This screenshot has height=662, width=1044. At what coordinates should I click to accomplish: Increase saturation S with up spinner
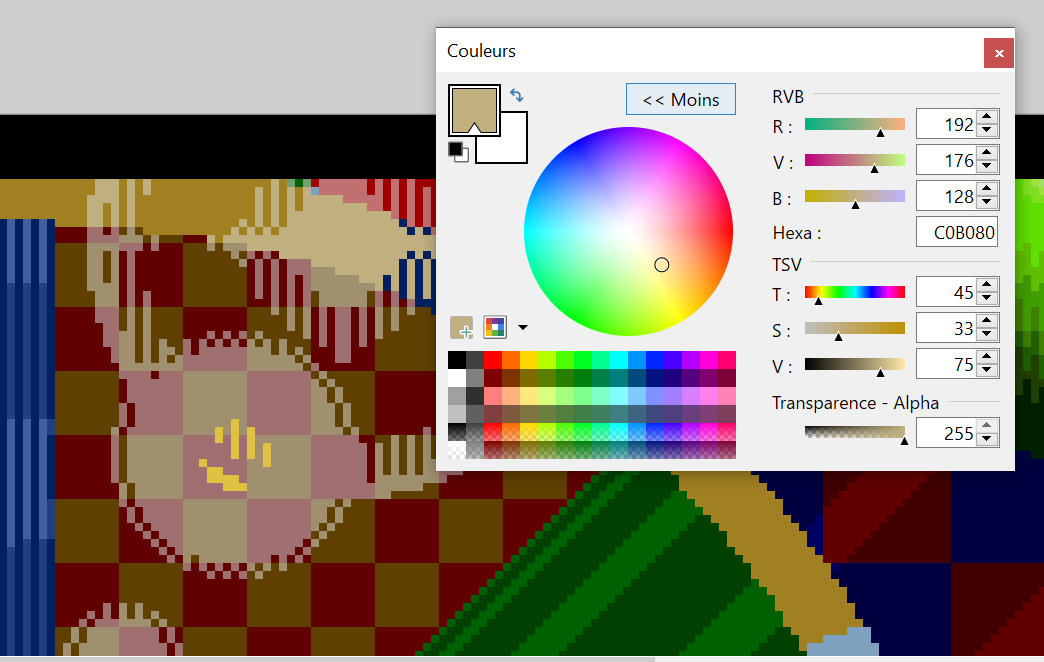point(987,321)
